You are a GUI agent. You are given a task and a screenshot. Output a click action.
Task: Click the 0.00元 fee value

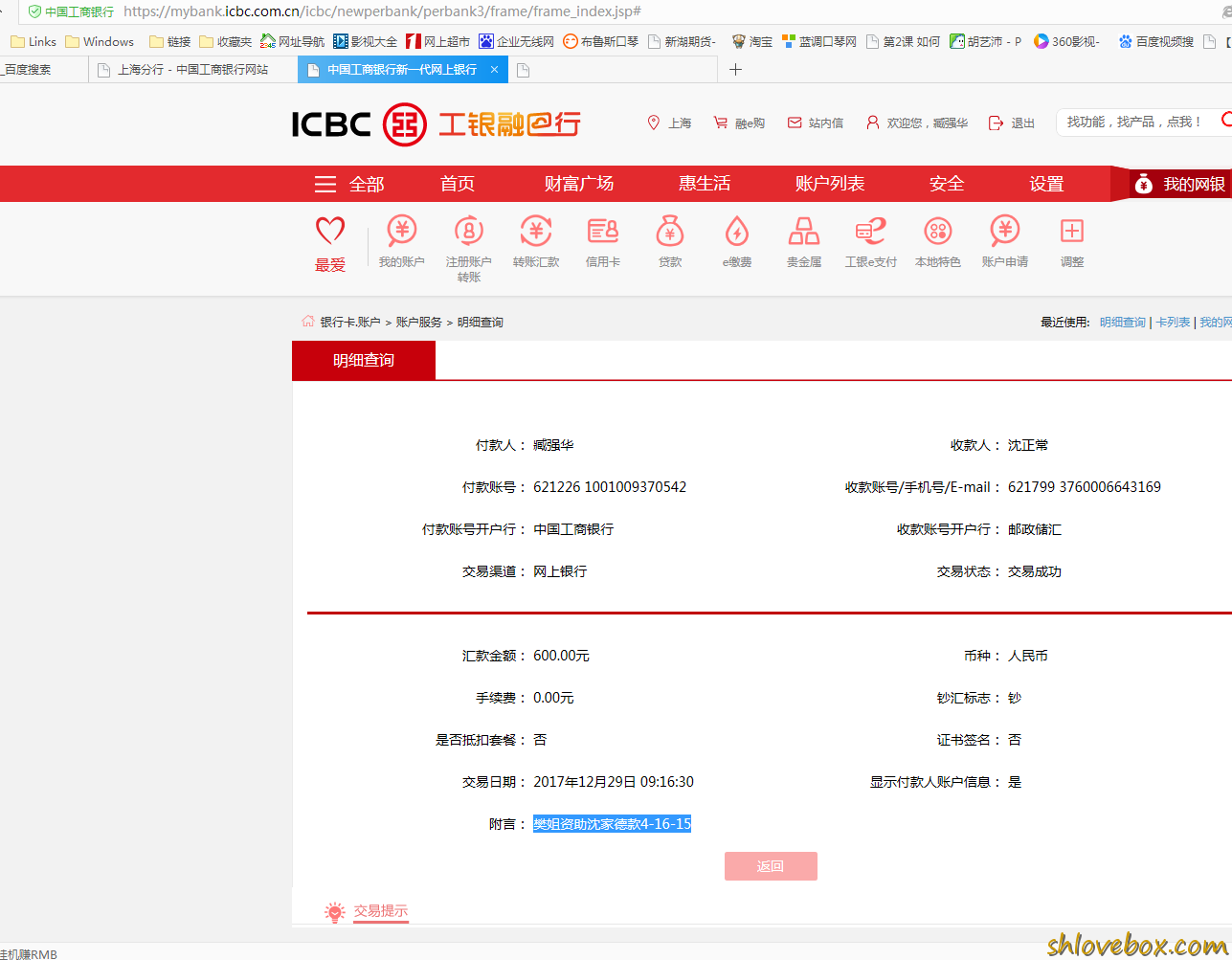point(553,698)
